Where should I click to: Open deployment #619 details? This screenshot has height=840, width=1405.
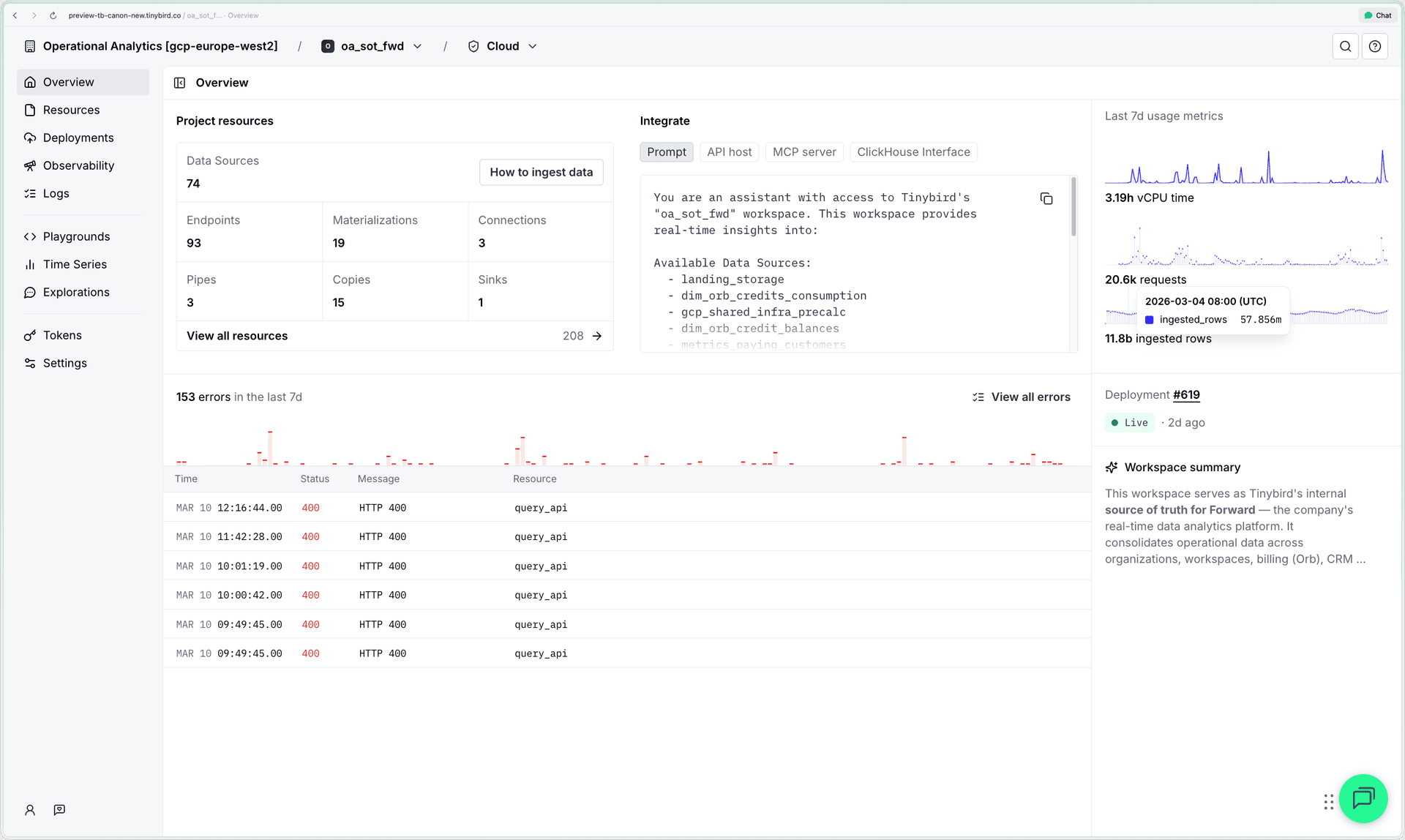(1185, 394)
